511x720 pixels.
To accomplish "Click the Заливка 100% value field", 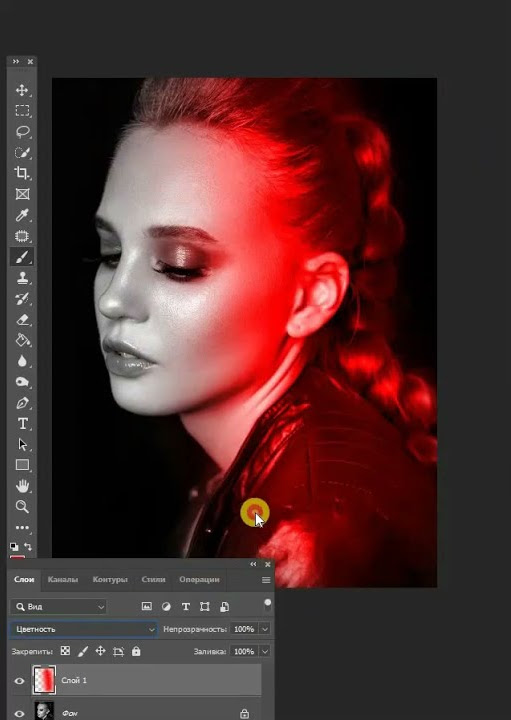I will 244,651.
